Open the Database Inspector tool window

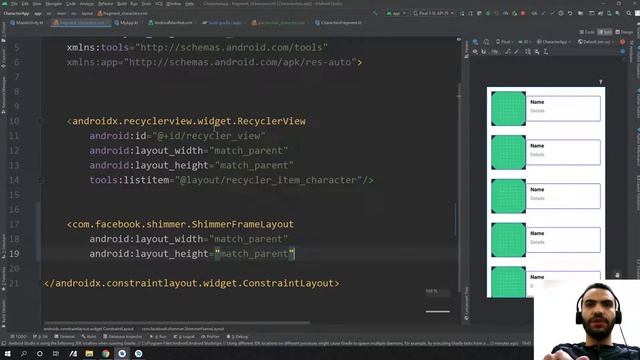(x=122, y=337)
